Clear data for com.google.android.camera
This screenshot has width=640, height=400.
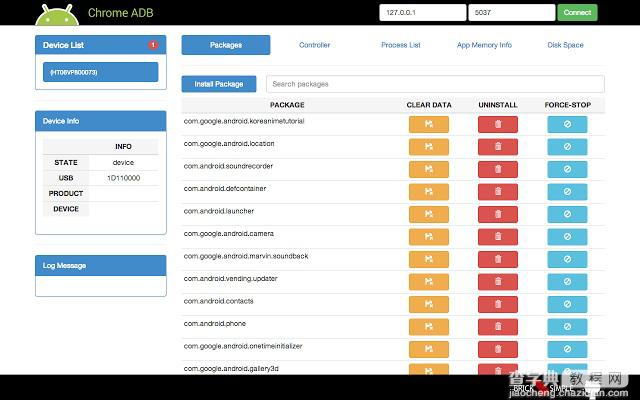[x=429, y=237]
